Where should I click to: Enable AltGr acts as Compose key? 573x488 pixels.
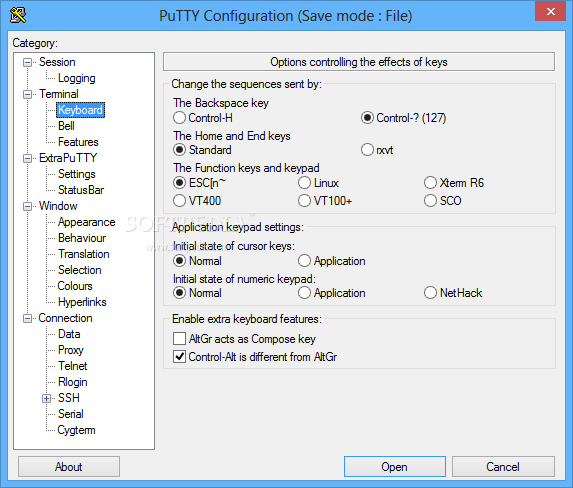coord(244,339)
